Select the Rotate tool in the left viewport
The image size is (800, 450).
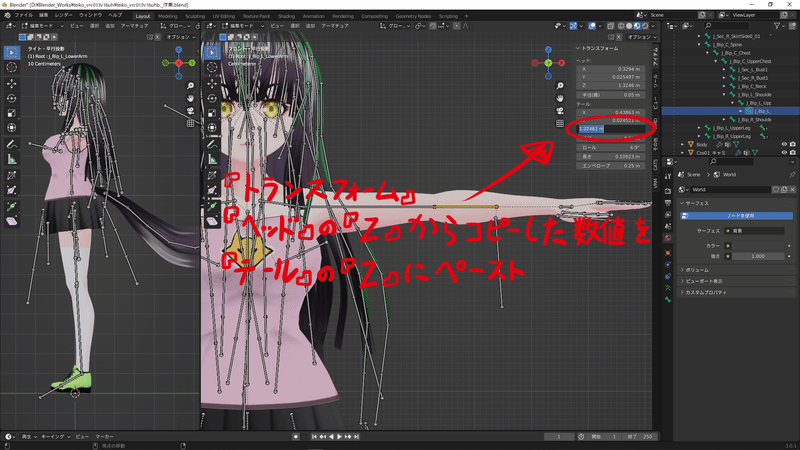(12, 98)
